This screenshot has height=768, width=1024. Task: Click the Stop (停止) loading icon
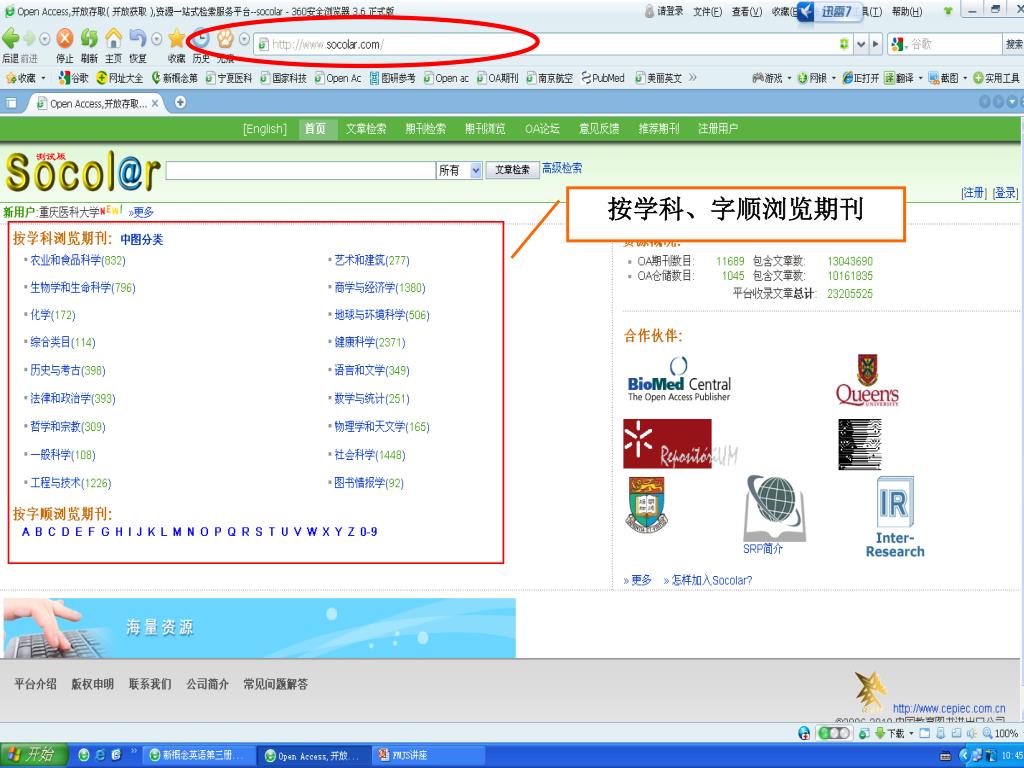point(65,39)
